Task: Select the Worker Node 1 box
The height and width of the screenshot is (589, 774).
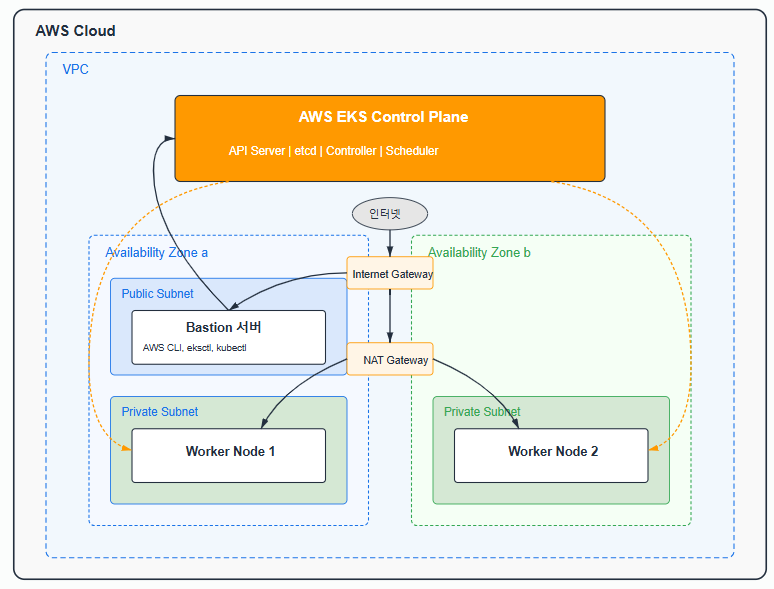Action: [229, 455]
